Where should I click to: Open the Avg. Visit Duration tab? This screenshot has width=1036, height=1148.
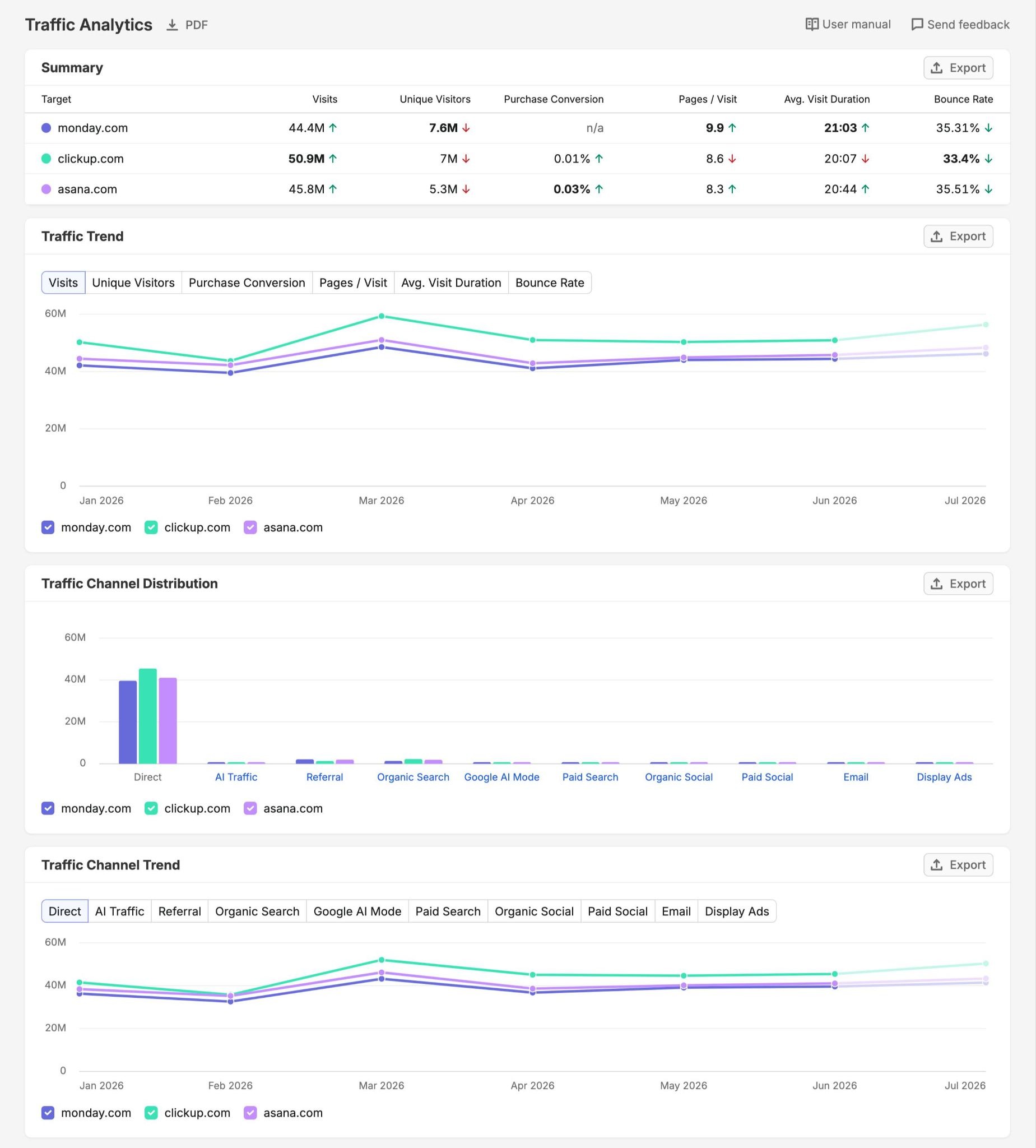[451, 283]
